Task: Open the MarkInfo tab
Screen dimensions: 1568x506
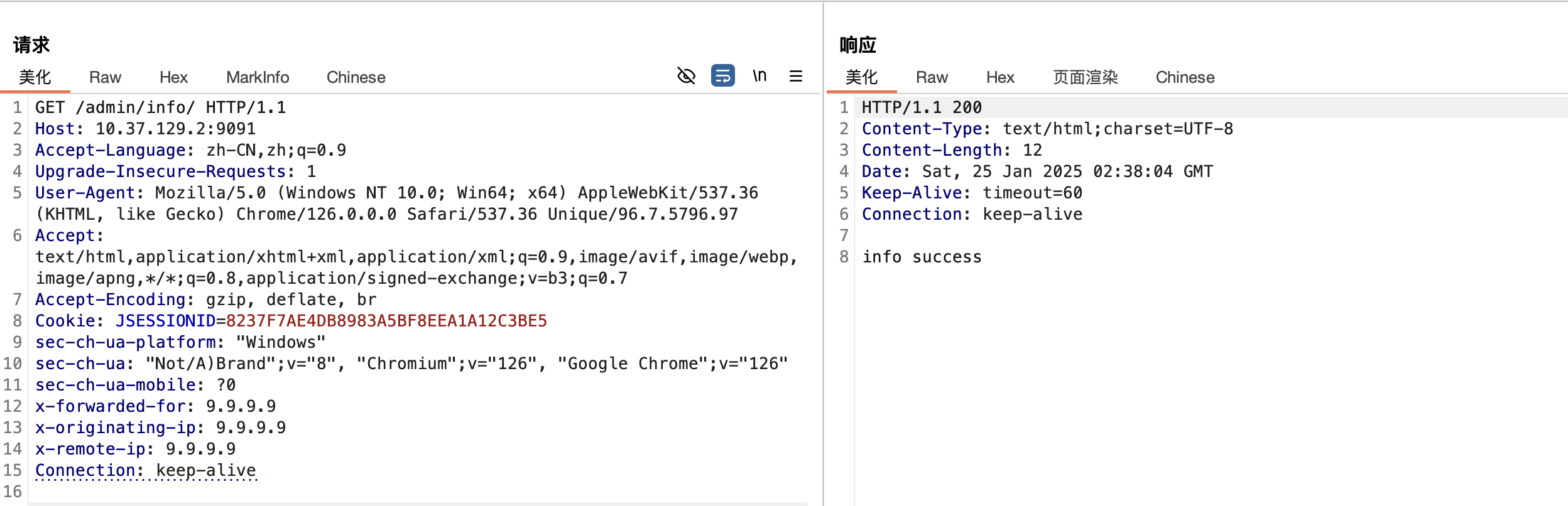Action: (258, 77)
